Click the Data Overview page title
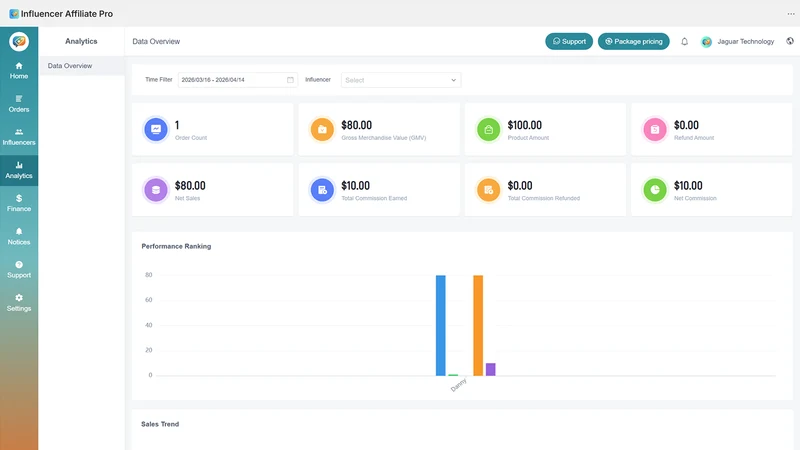The width and height of the screenshot is (800, 450). pyautogui.click(x=156, y=41)
